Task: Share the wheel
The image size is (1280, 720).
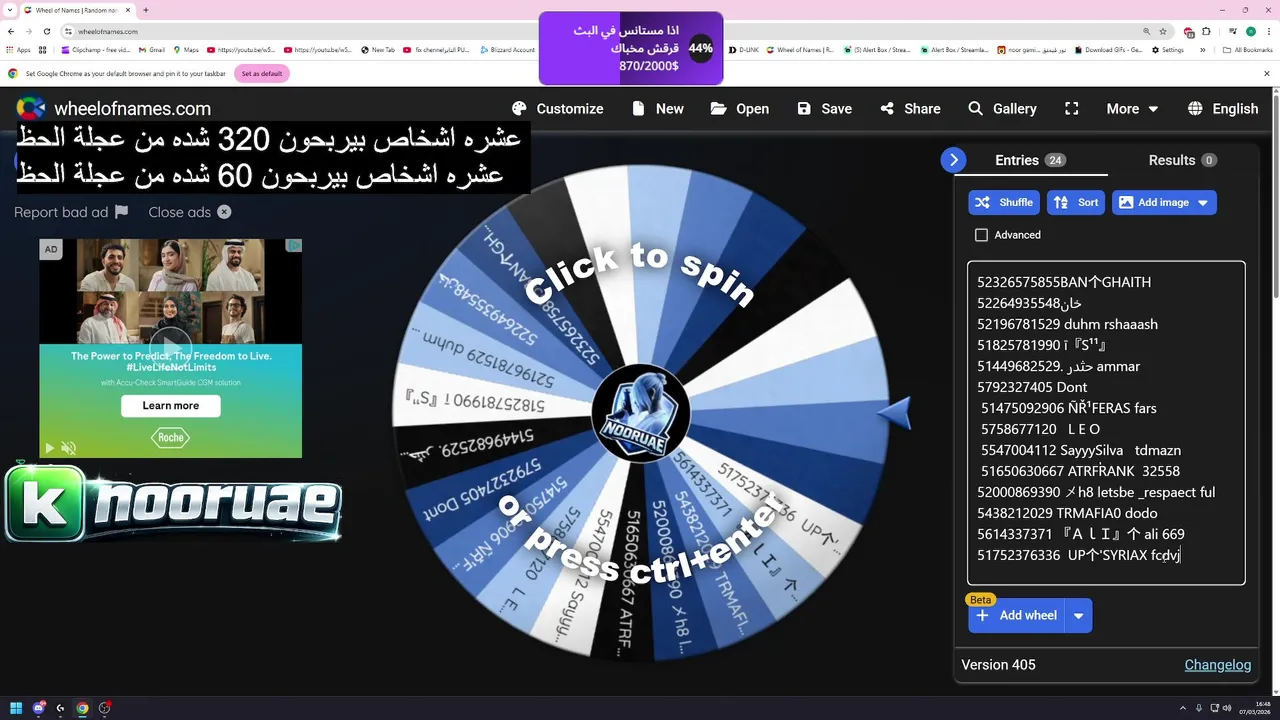Action: 910,109
